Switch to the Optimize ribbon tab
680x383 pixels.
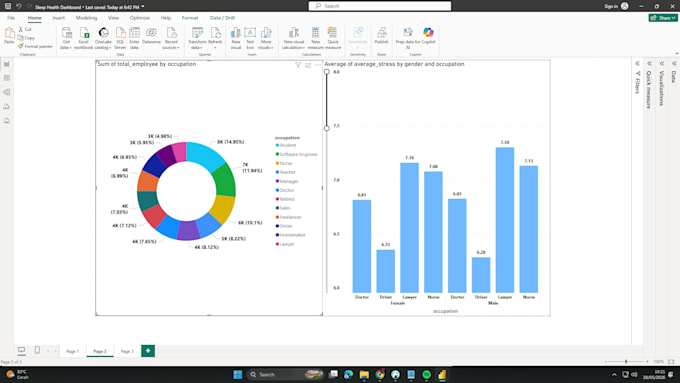(x=140, y=18)
